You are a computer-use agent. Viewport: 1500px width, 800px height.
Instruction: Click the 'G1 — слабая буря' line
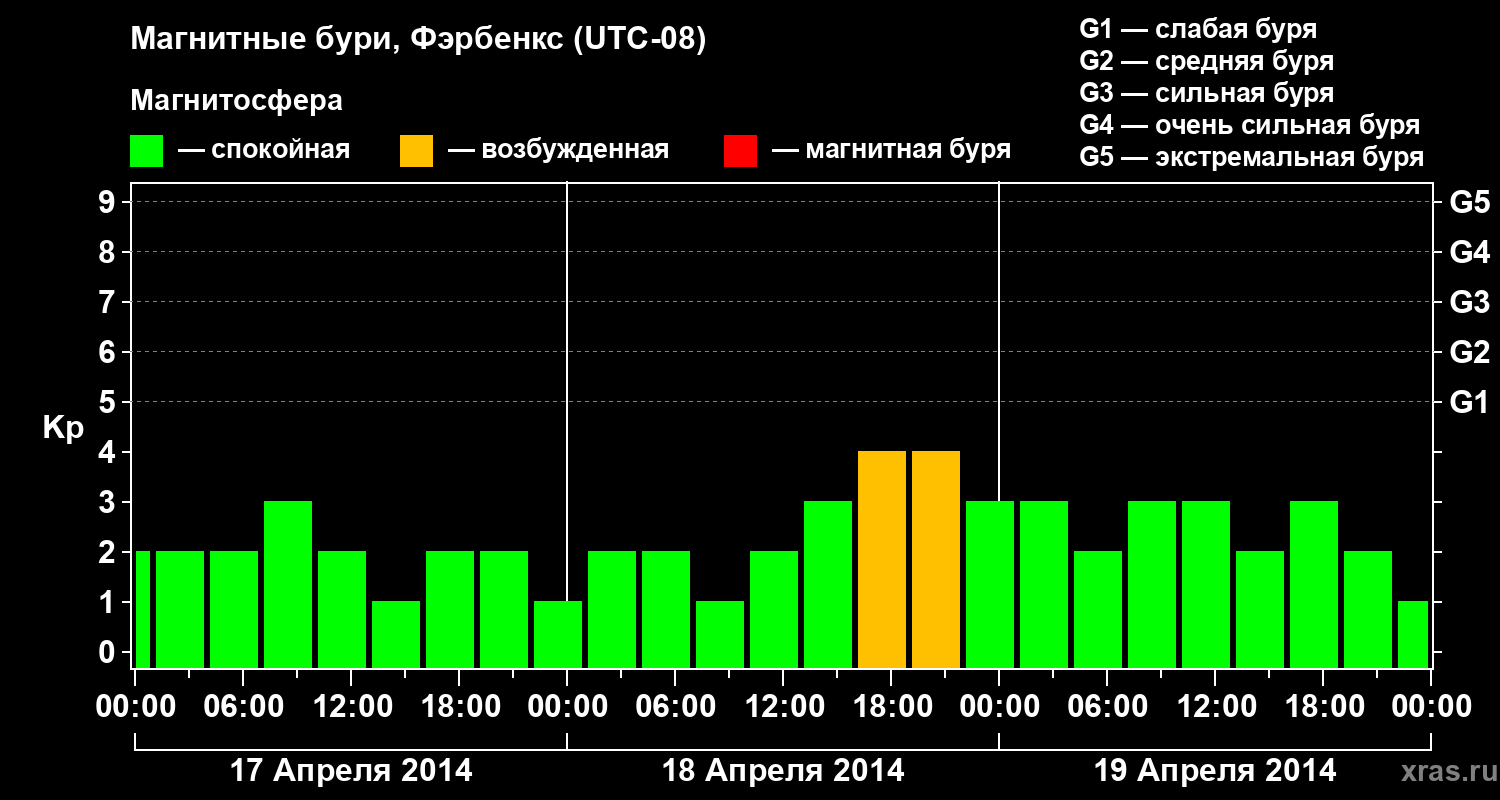tap(1198, 29)
